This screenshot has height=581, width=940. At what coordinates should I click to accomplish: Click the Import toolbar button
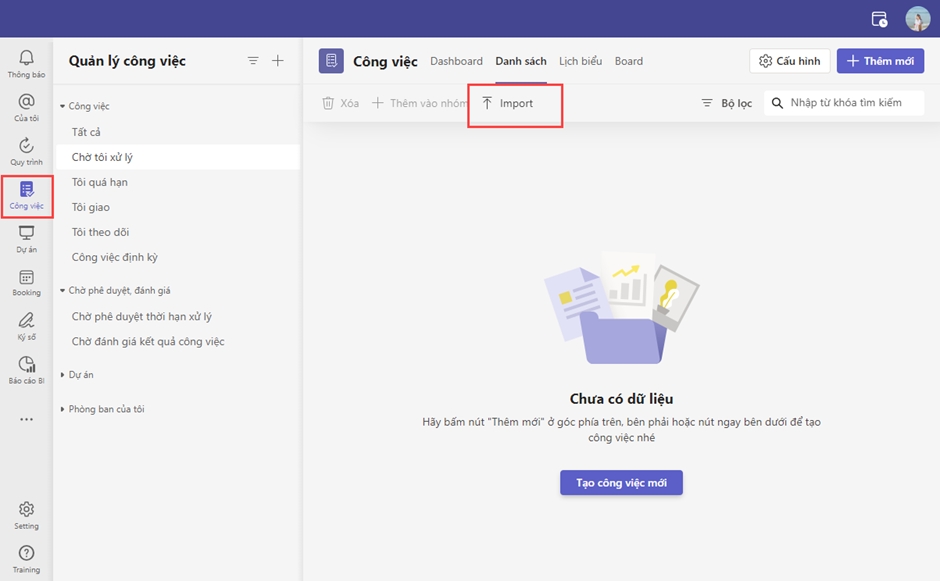coord(508,103)
